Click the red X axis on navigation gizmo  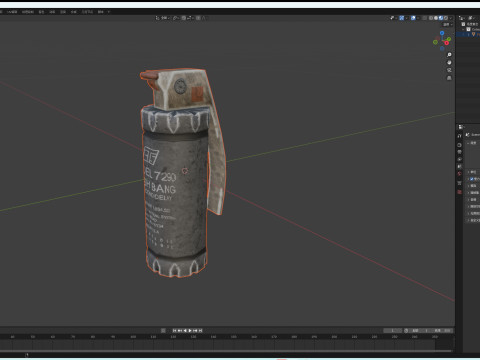447,43
